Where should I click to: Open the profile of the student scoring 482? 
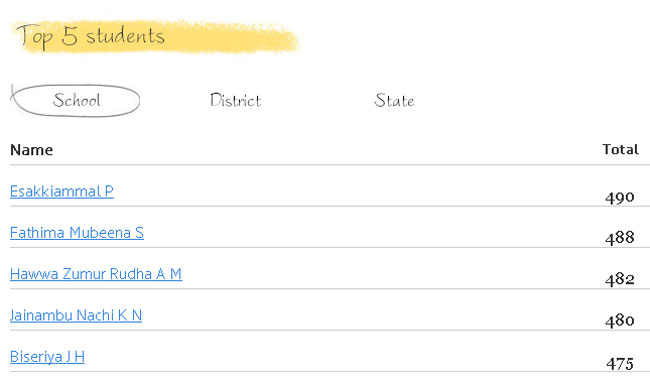pos(96,274)
